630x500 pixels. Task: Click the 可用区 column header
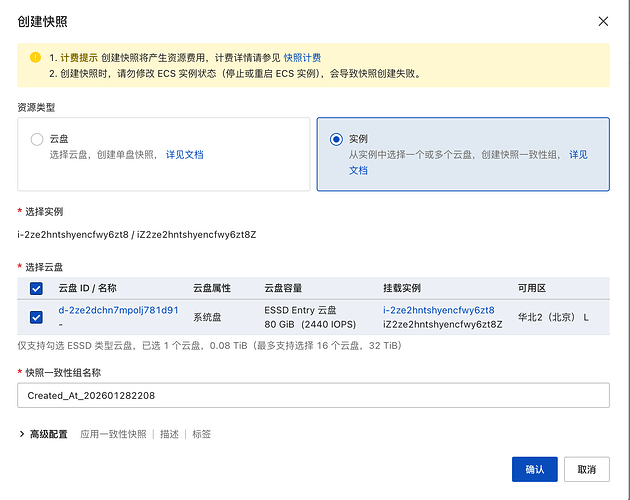(532, 288)
